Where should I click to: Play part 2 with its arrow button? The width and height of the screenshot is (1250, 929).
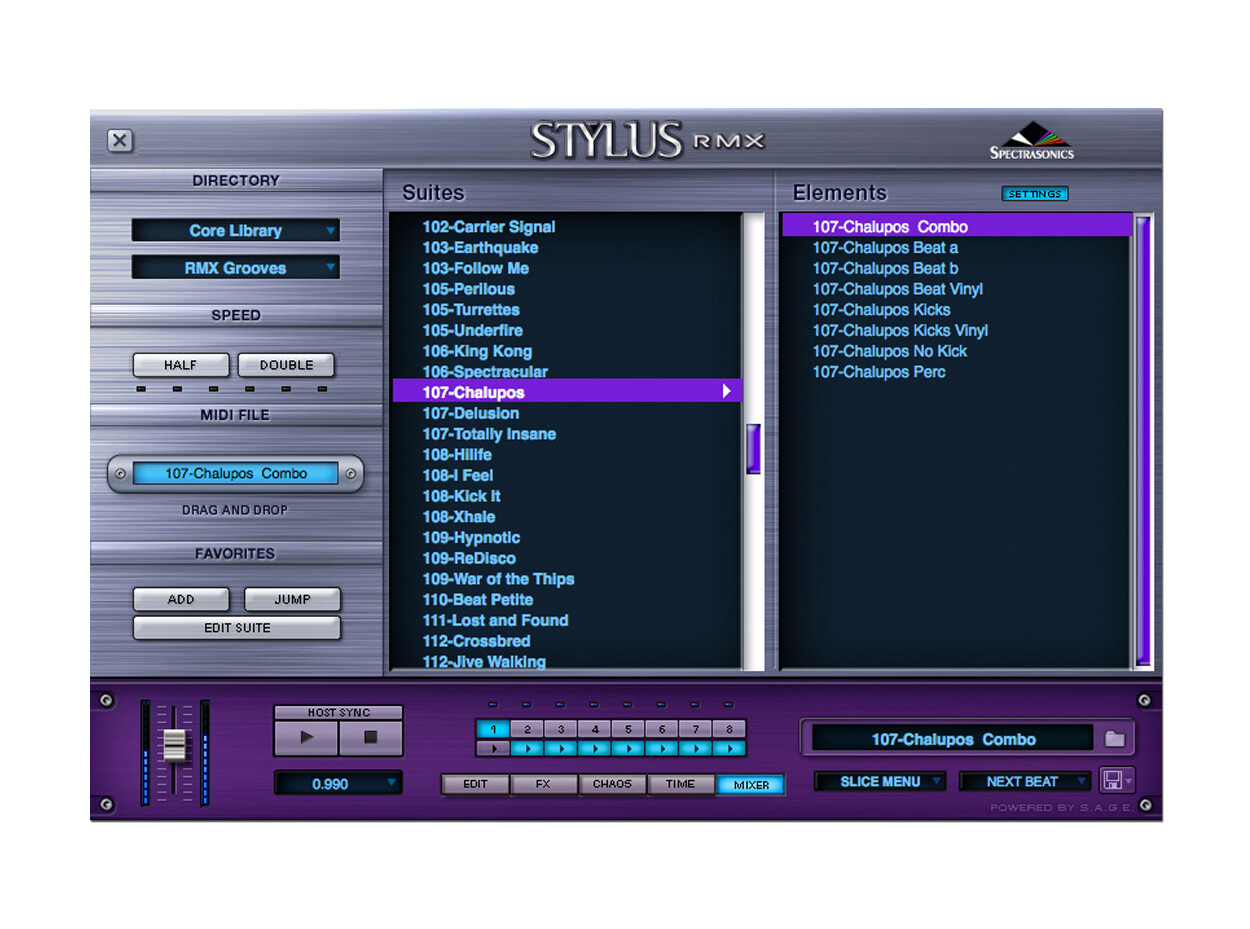point(527,748)
